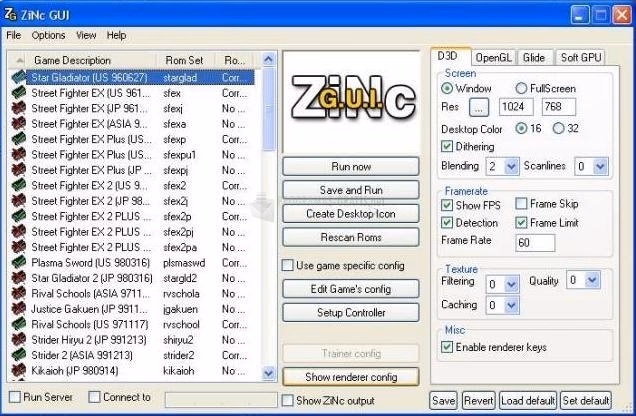The height and width of the screenshot is (416, 636).
Task: Open the Options menu
Action: pyautogui.click(x=48, y=35)
